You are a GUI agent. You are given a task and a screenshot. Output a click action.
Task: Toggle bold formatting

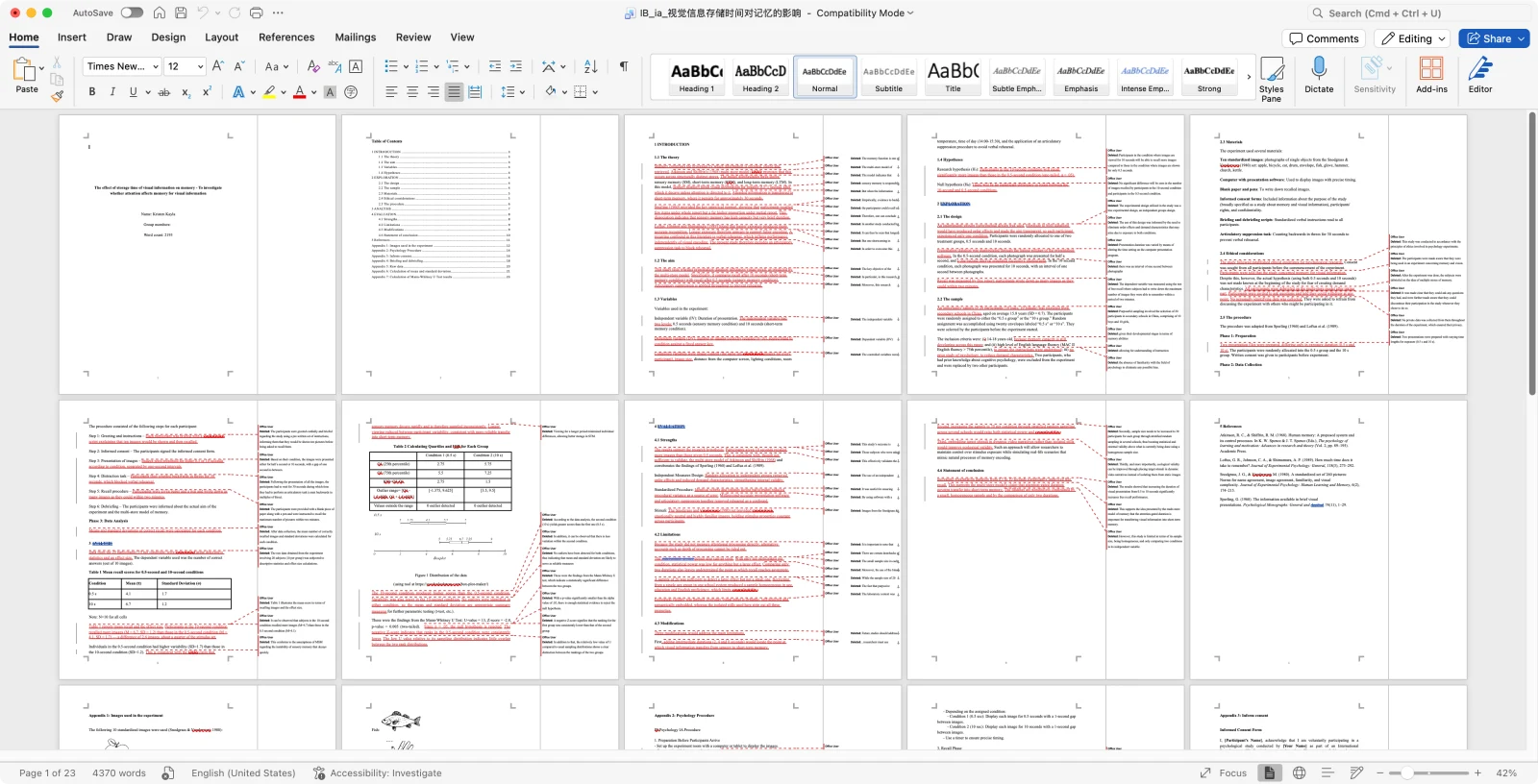coord(92,92)
